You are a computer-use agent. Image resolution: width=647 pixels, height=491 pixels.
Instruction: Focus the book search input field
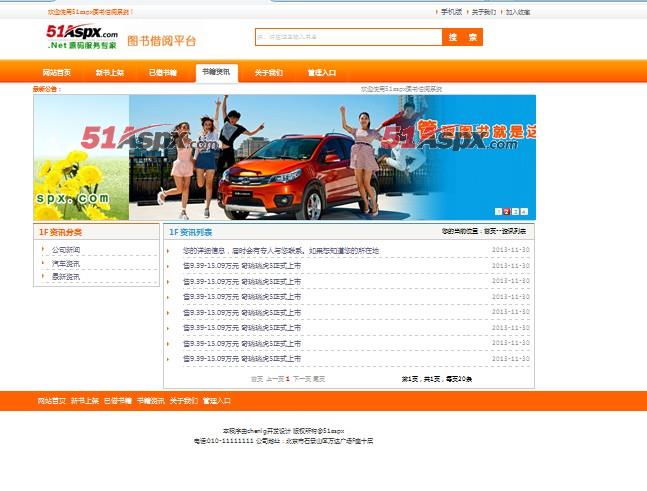pos(349,37)
